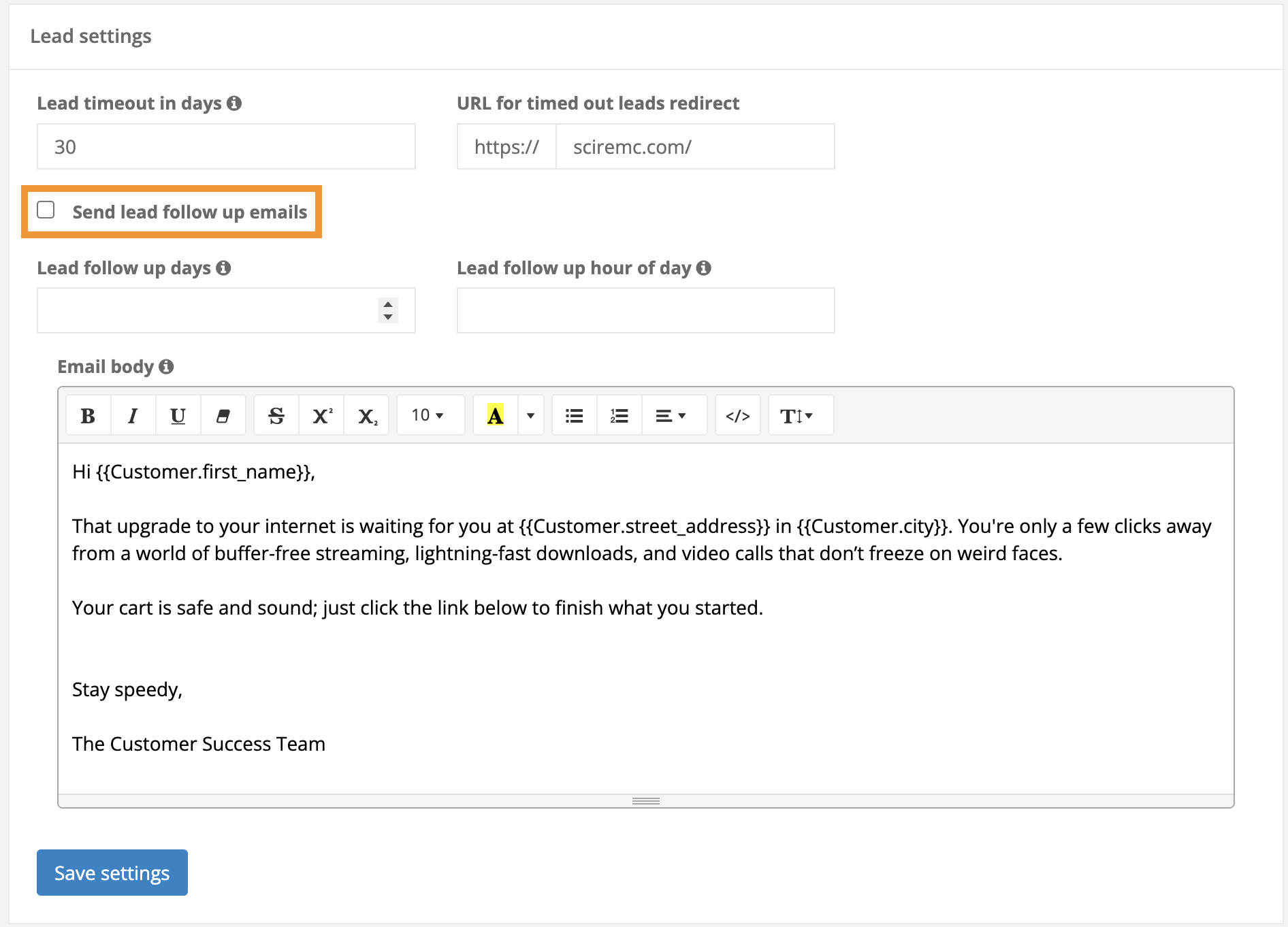Open the text color picker dropdown
1288x927 pixels.
[530, 414]
